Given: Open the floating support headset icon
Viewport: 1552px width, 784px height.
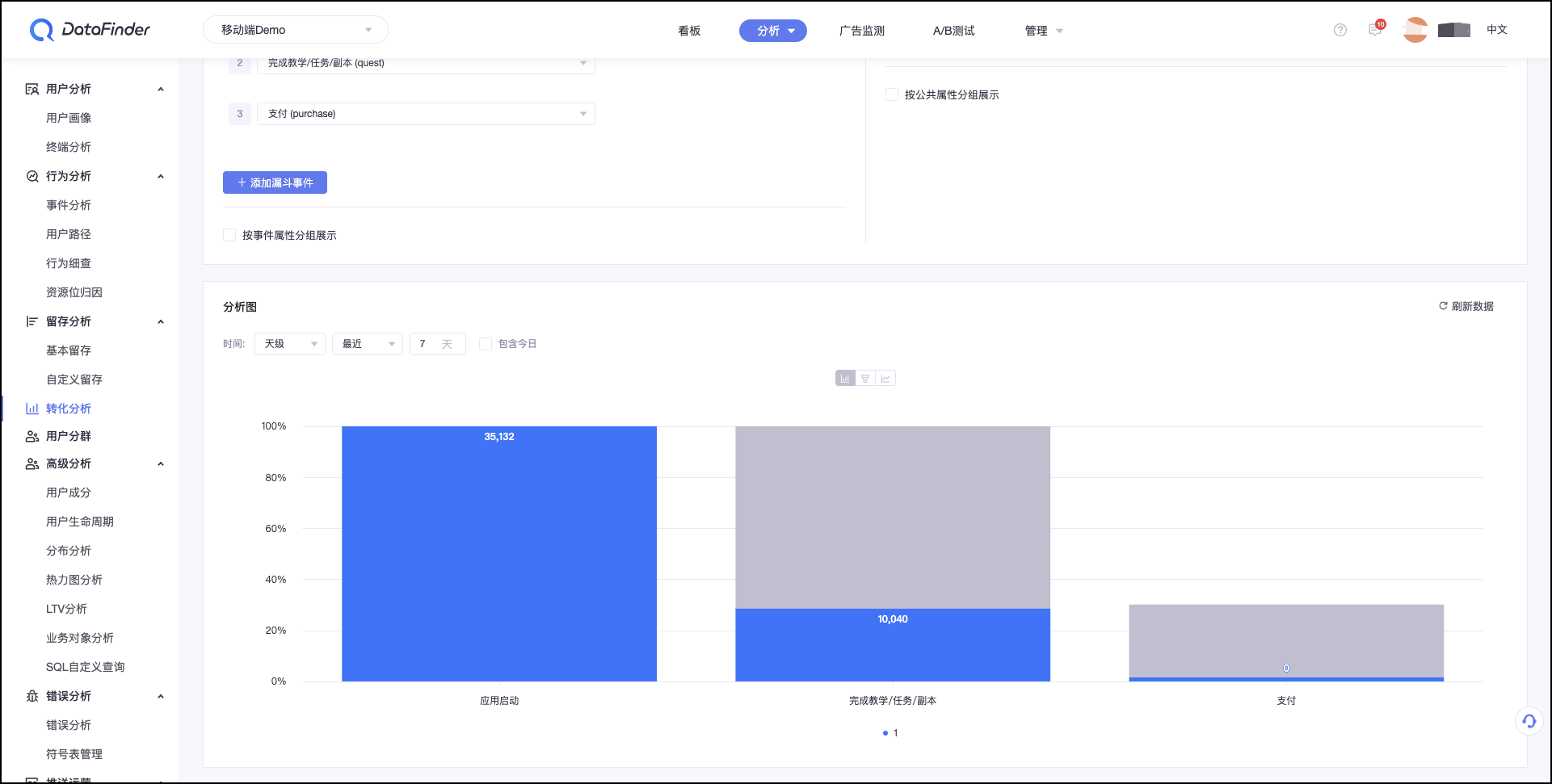Looking at the screenshot, I should coord(1529,721).
